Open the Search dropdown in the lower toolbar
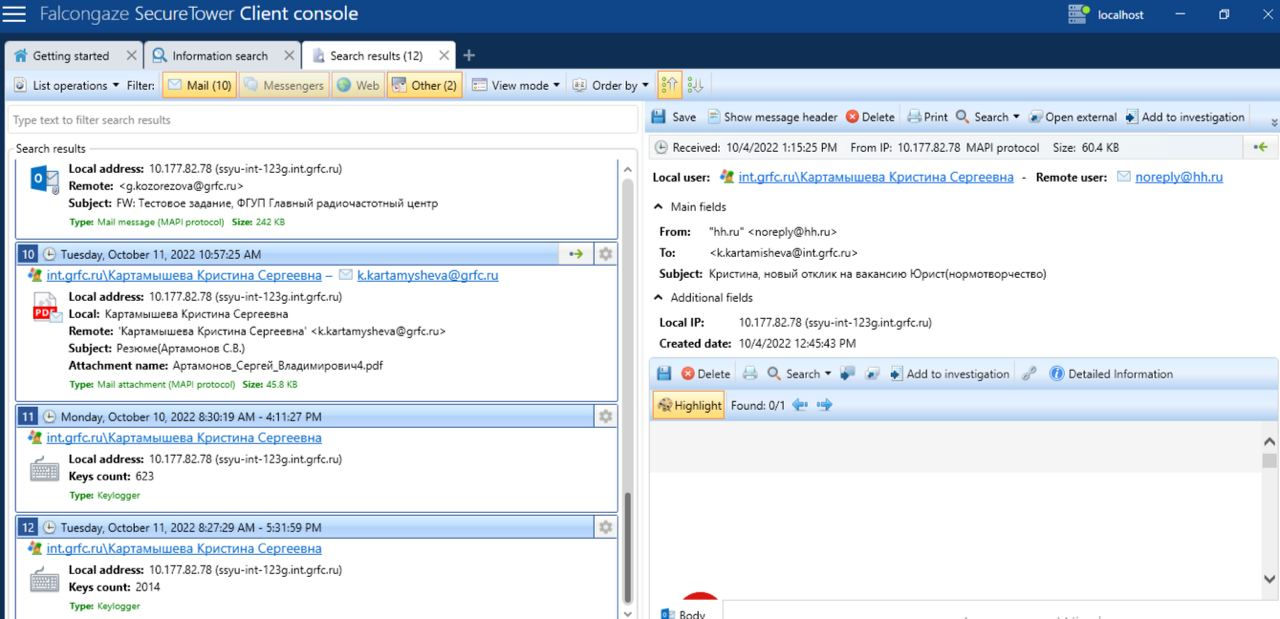 pyautogui.click(x=799, y=374)
